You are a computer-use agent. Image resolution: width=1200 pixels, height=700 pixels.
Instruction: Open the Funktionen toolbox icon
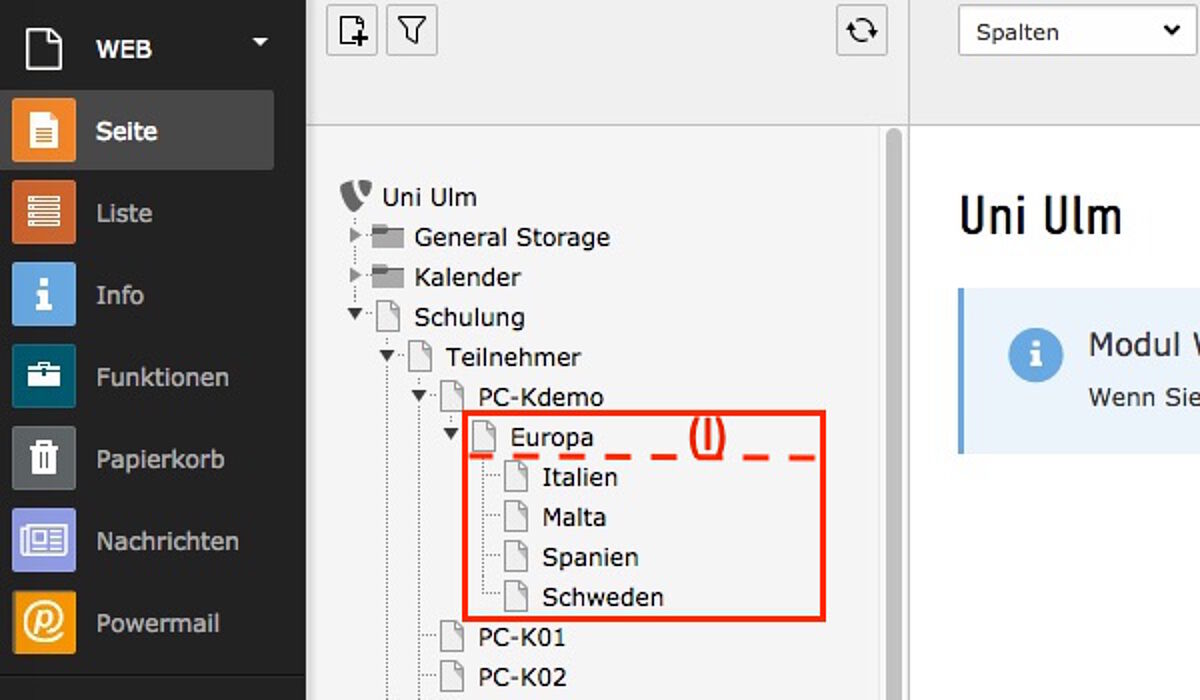point(44,376)
